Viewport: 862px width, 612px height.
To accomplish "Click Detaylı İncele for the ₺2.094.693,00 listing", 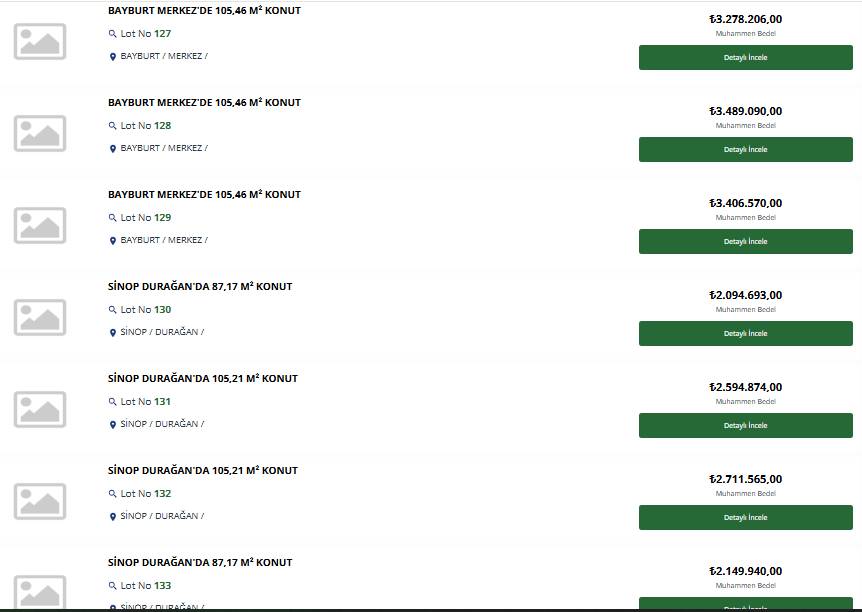I will click(x=745, y=334).
